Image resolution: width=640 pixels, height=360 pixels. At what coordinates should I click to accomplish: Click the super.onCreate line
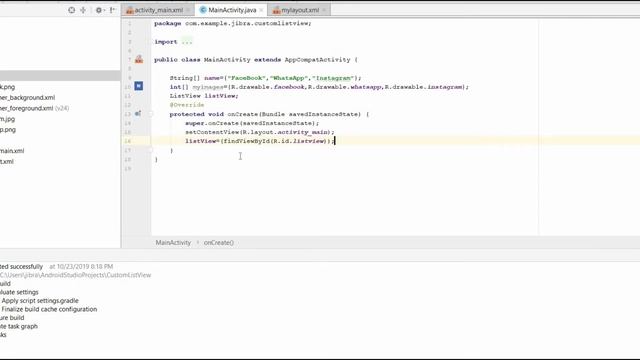click(252, 123)
